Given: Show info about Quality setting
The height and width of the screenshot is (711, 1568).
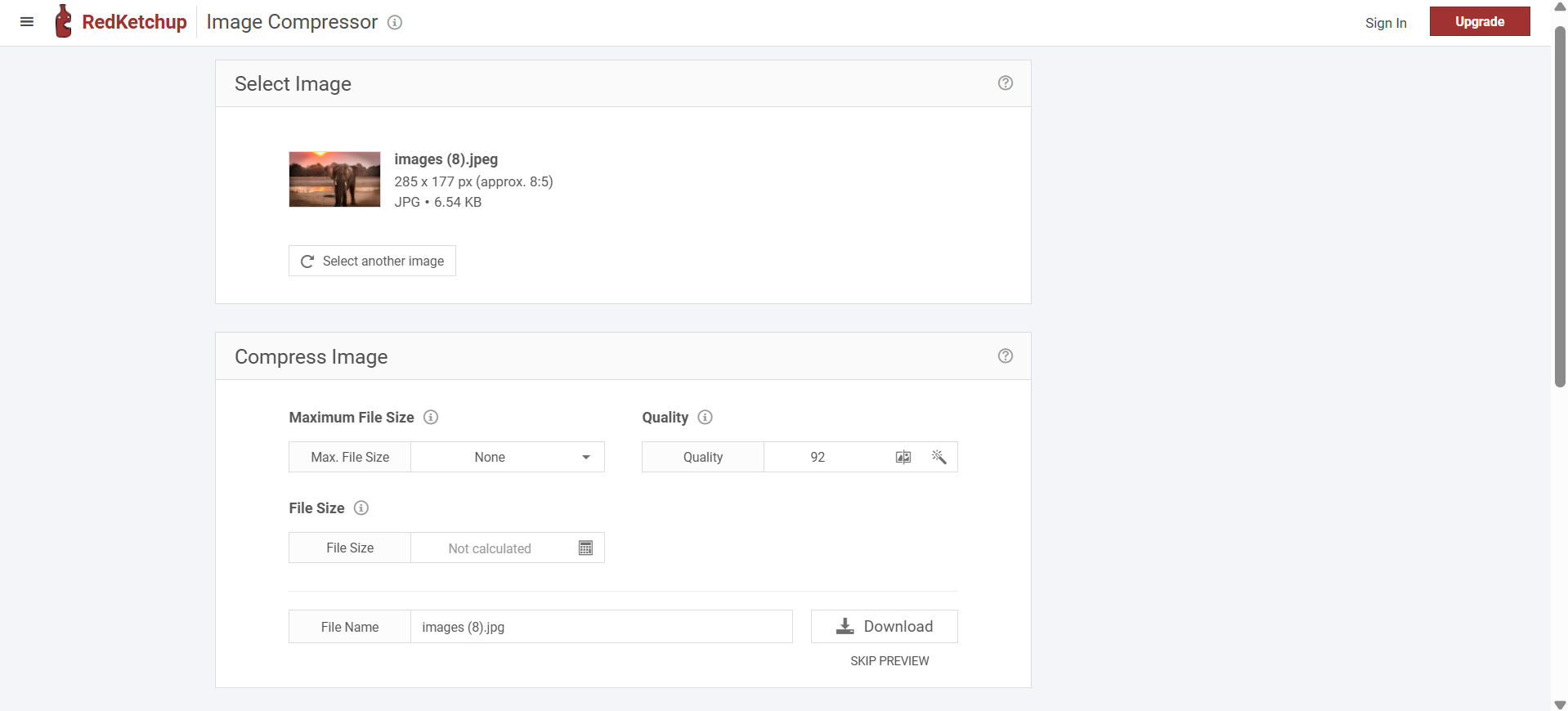Looking at the screenshot, I should coord(705,418).
